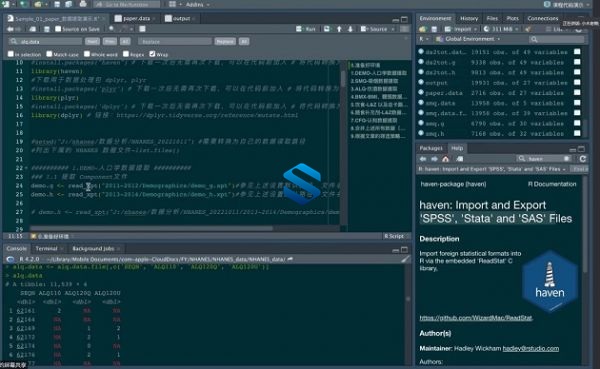The width and height of the screenshot is (600, 369).
Task: Click the Replace text input field
Action: coord(175,41)
